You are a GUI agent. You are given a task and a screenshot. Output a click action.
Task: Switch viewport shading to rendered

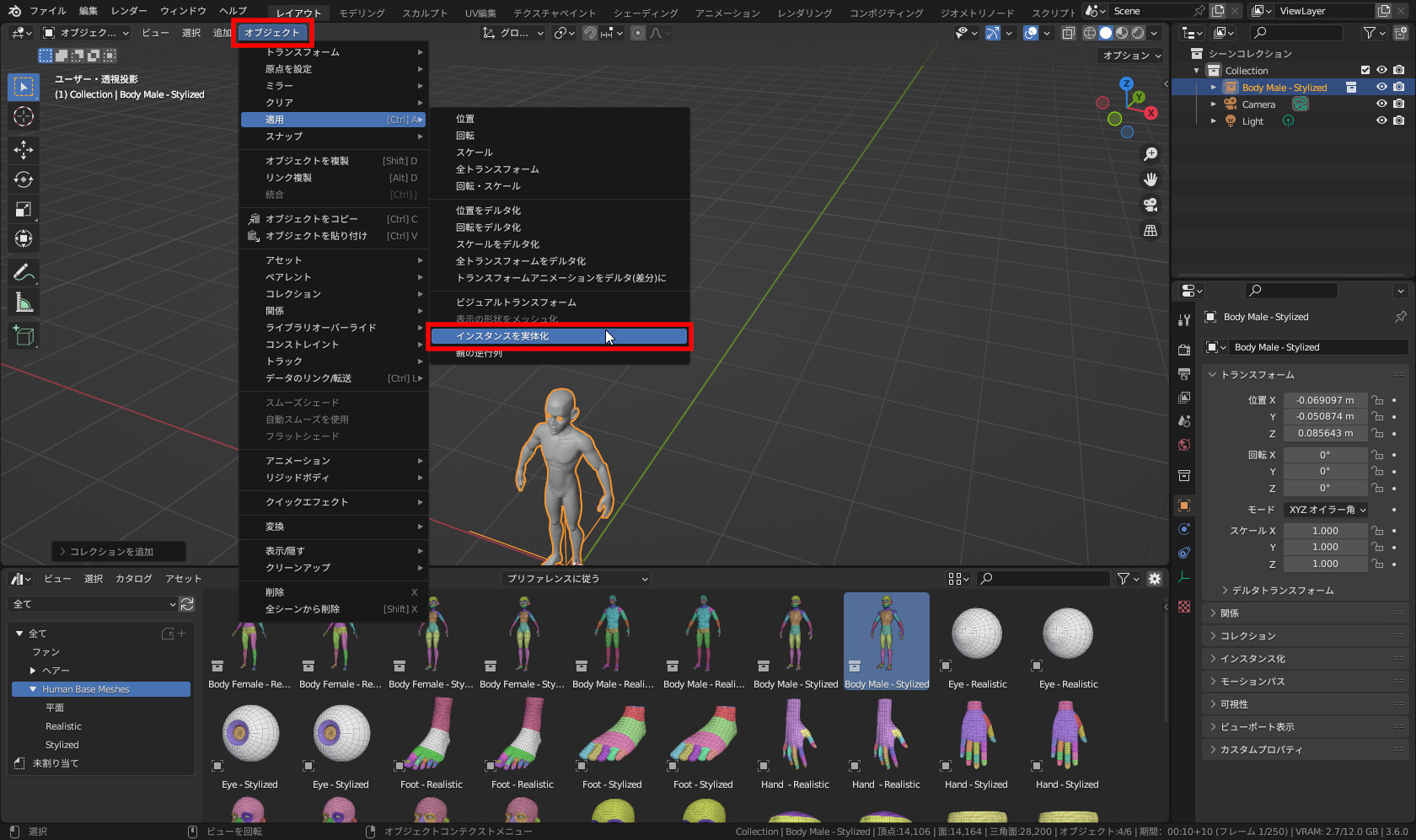pos(1138,33)
